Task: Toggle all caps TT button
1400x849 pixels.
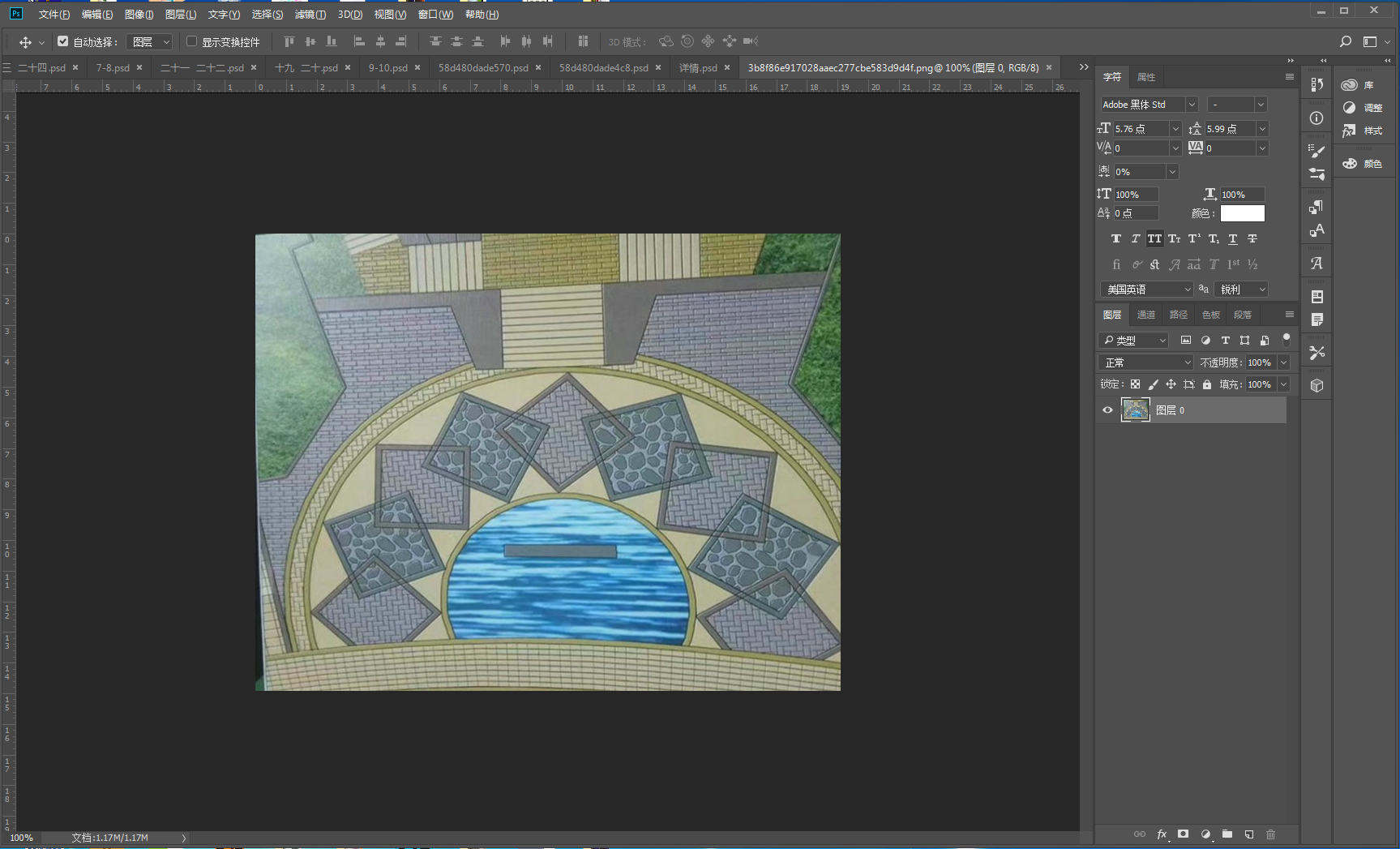Action: [1155, 239]
